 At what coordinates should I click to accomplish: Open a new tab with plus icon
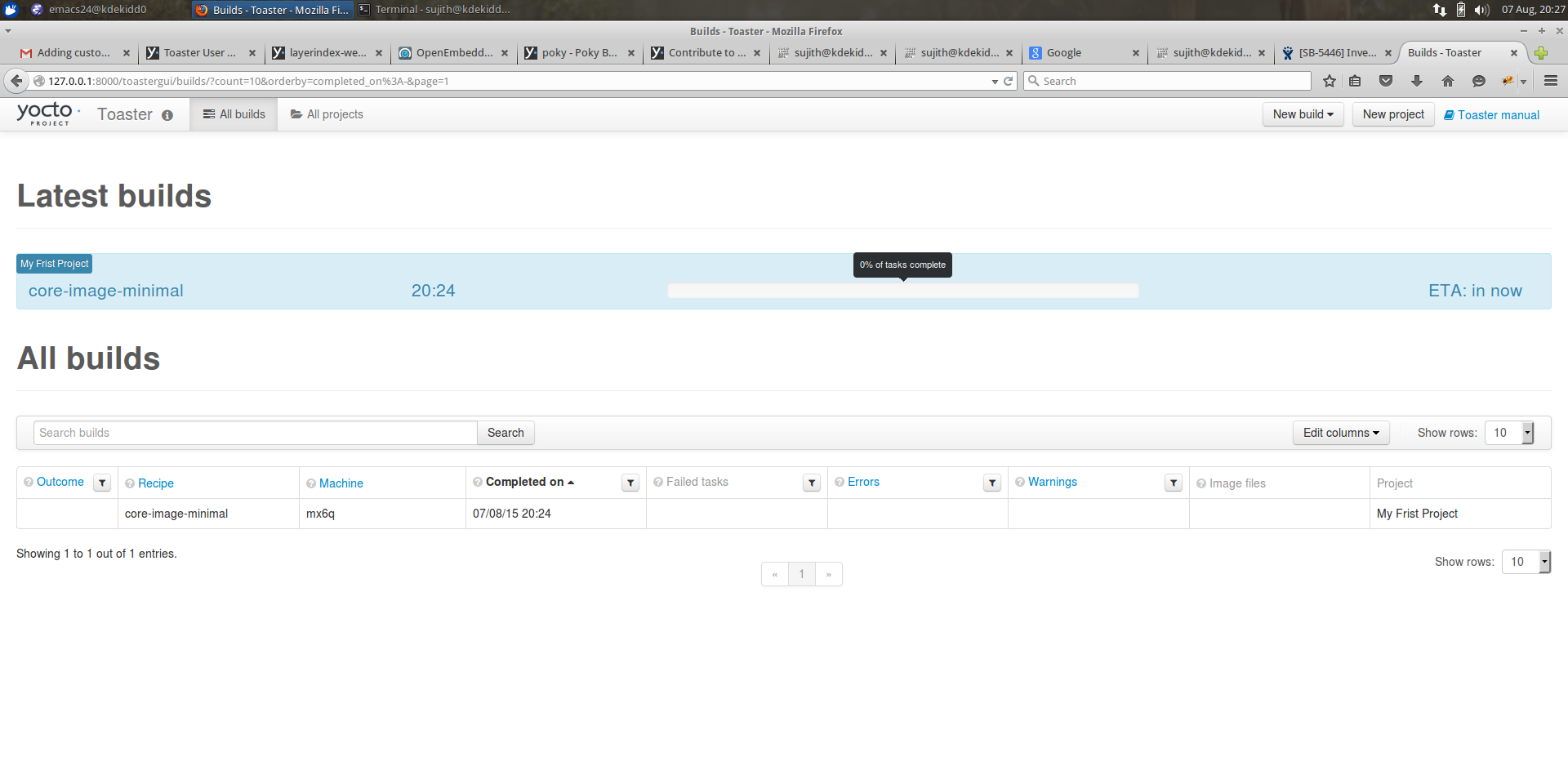[1541, 53]
